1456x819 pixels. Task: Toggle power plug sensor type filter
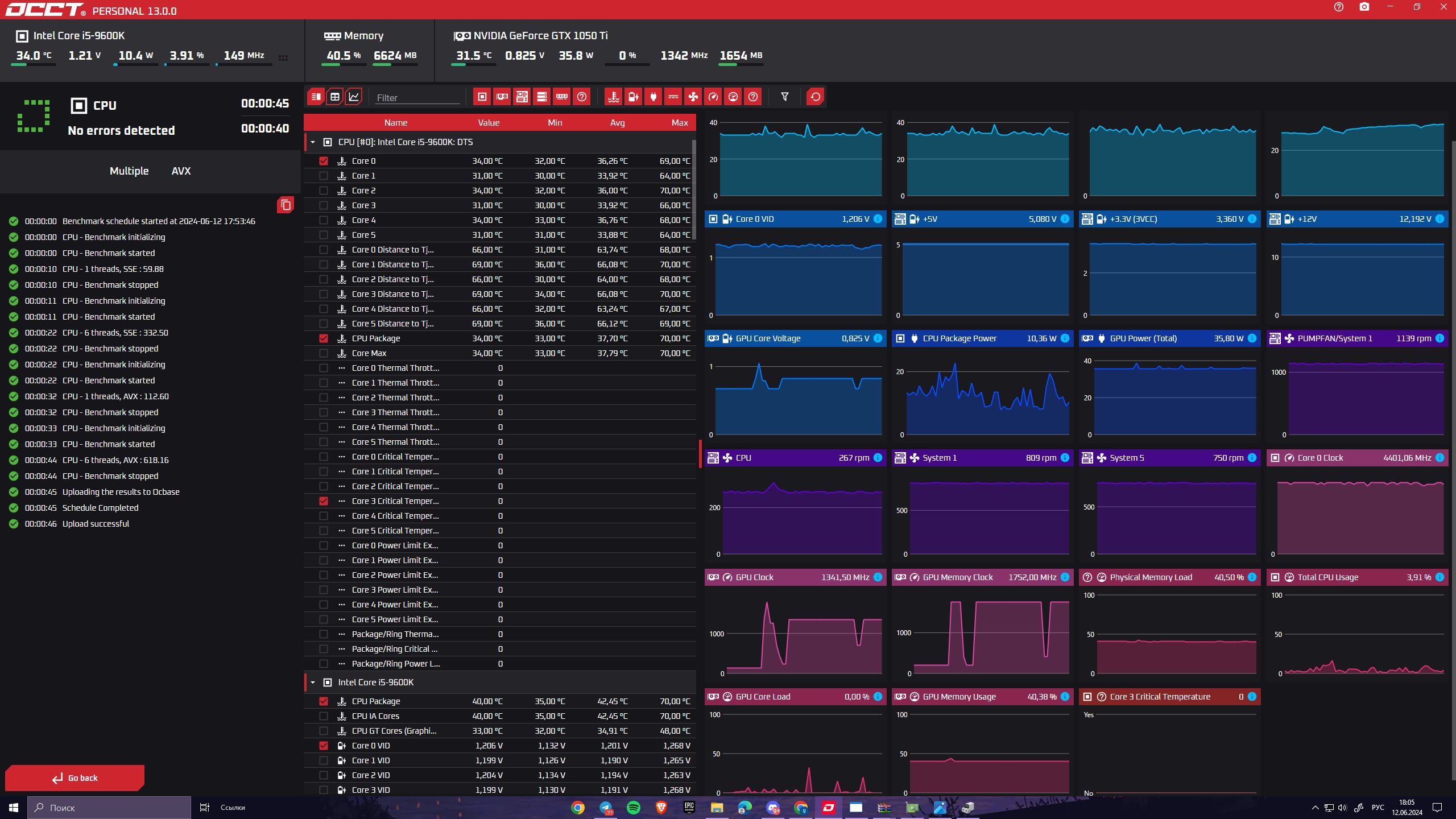click(653, 97)
